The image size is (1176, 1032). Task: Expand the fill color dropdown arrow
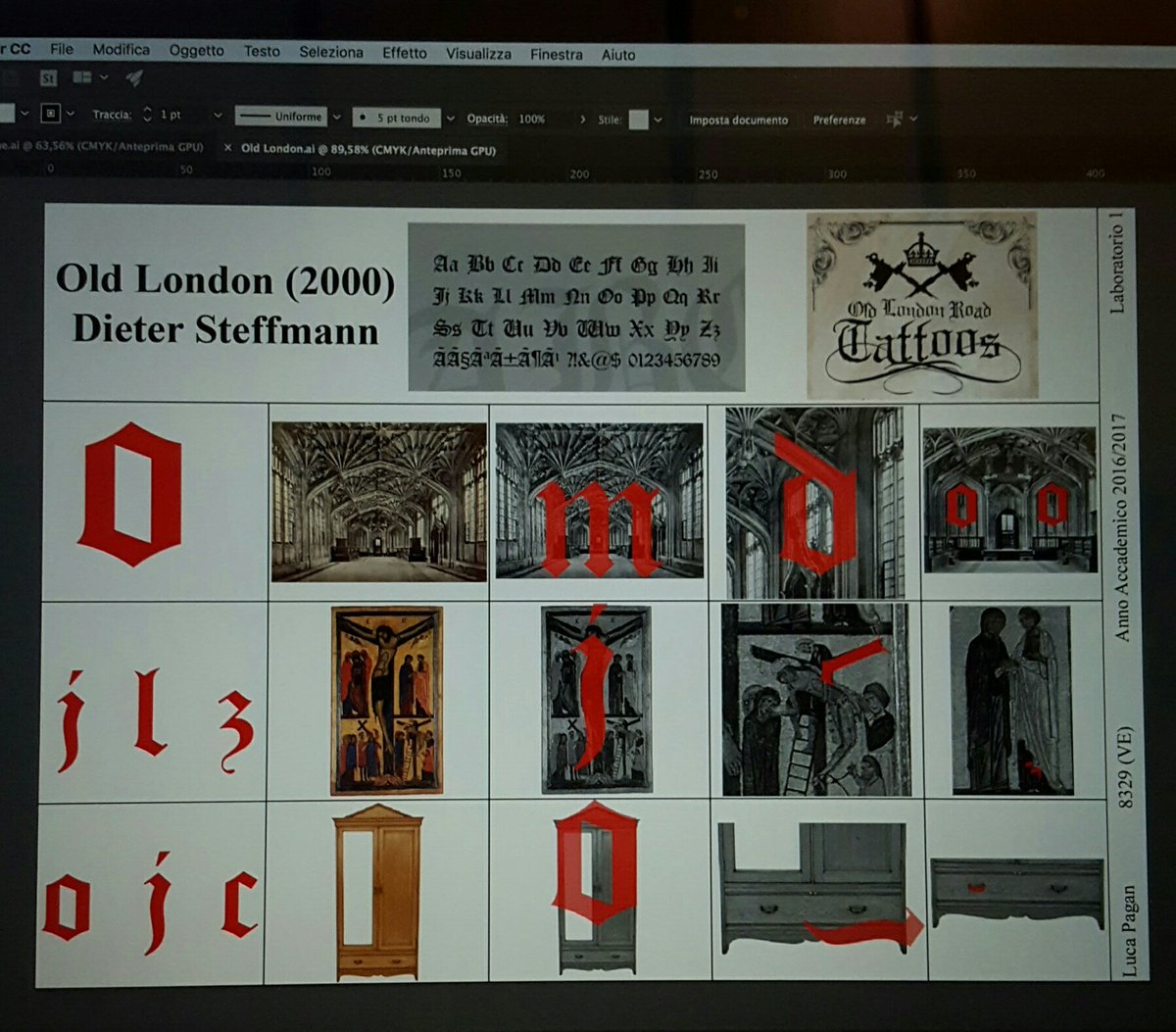pyautogui.click(x=25, y=114)
